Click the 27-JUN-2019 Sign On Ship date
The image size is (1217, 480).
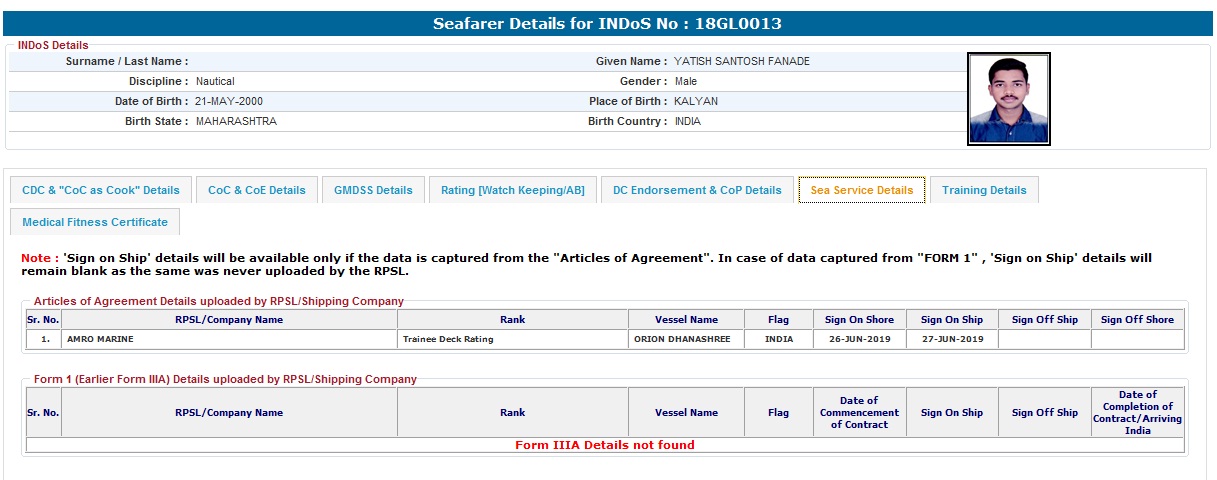point(951,339)
